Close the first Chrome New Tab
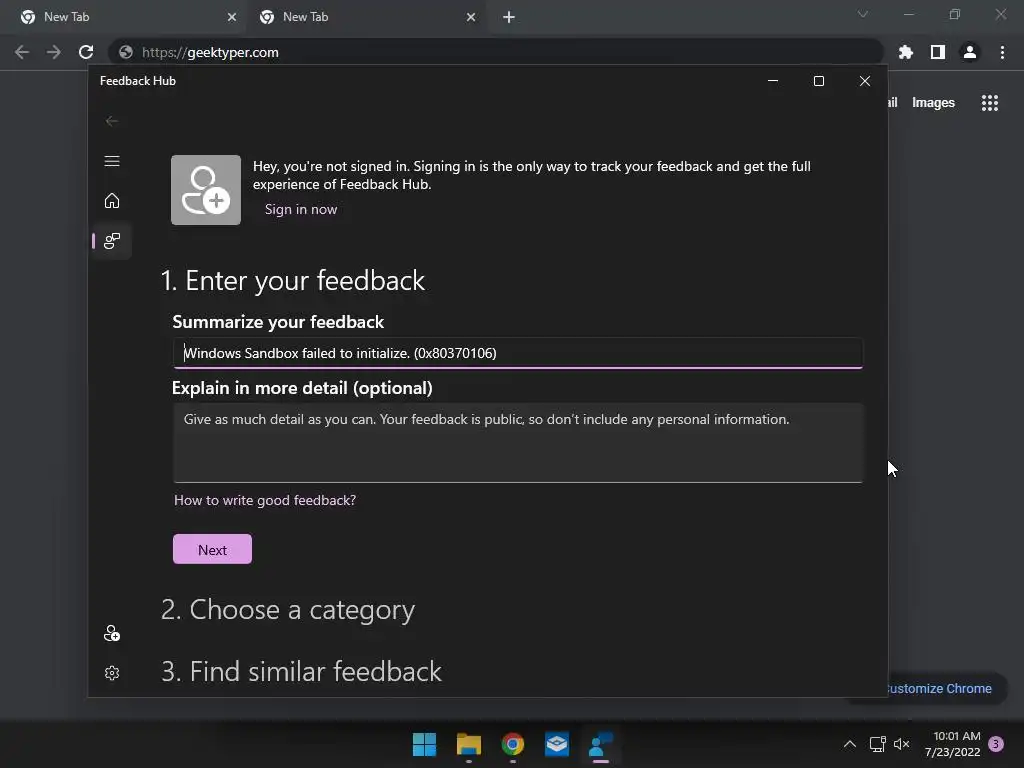The image size is (1024, 768). tap(231, 17)
